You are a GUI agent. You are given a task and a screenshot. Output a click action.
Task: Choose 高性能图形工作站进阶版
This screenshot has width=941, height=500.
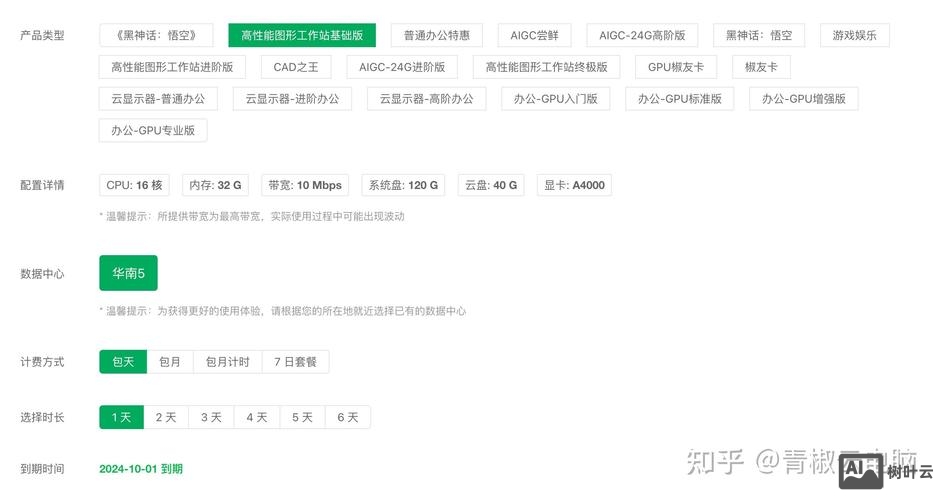pos(172,67)
